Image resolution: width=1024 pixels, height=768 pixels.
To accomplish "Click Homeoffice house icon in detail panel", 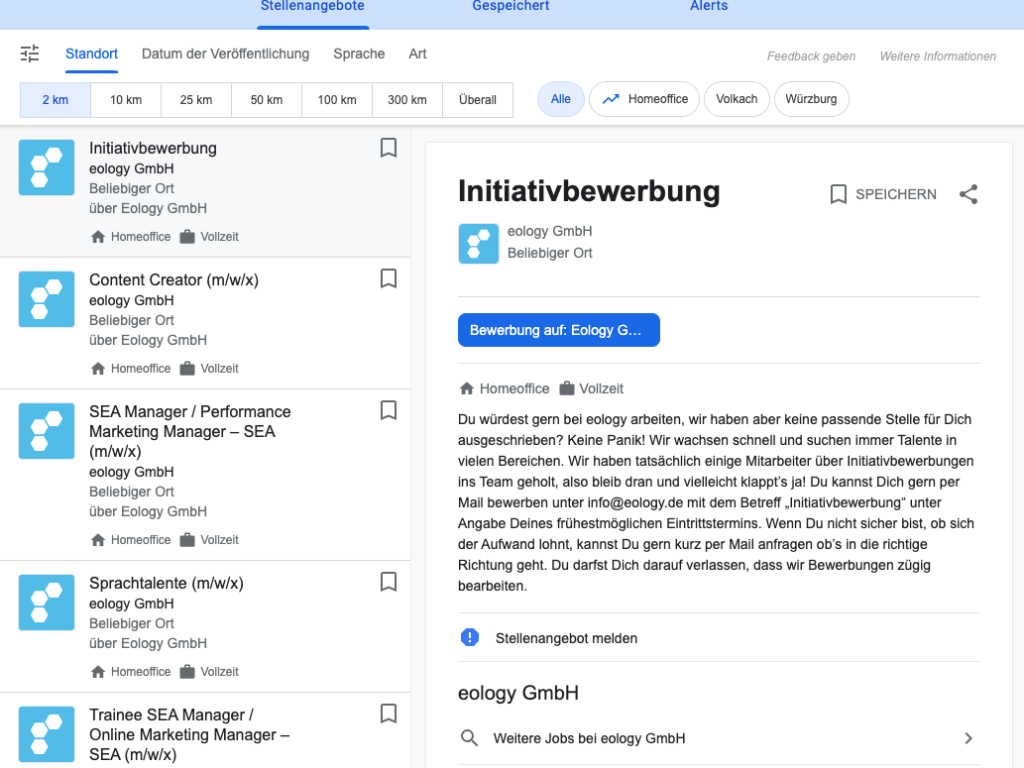I will point(467,389).
